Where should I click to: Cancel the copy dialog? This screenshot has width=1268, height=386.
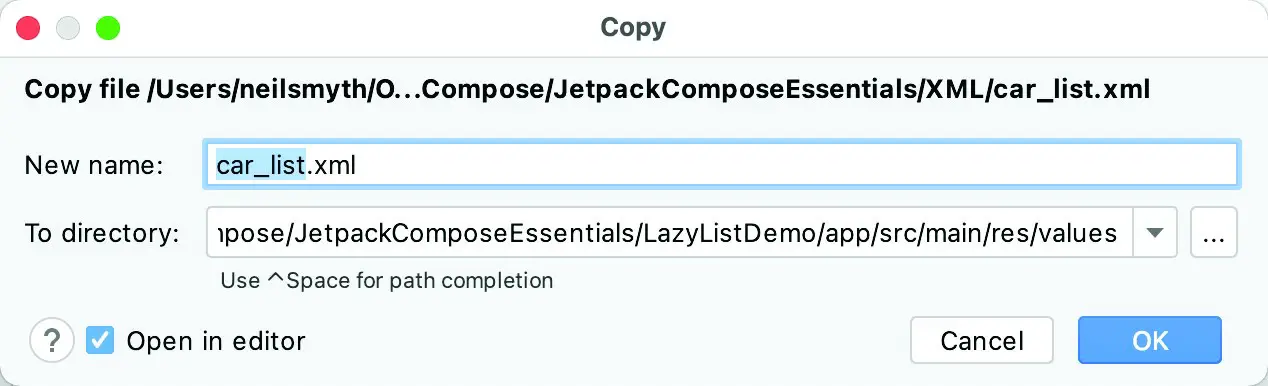pyautogui.click(x=981, y=340)
